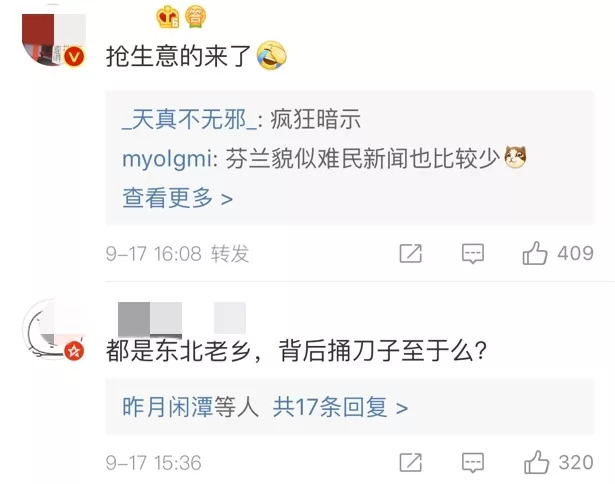This screenshot has height=484, width=615.
Task: Tap the crown membership badge icon
Action: (x=168, y=17)
